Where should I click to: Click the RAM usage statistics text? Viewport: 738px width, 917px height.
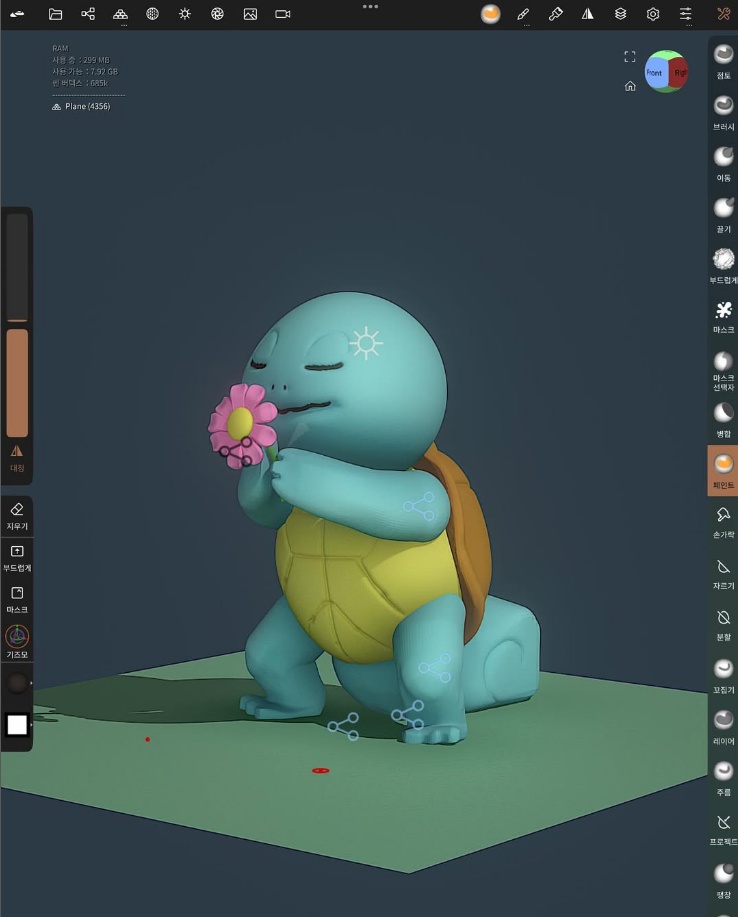point(85,66)
